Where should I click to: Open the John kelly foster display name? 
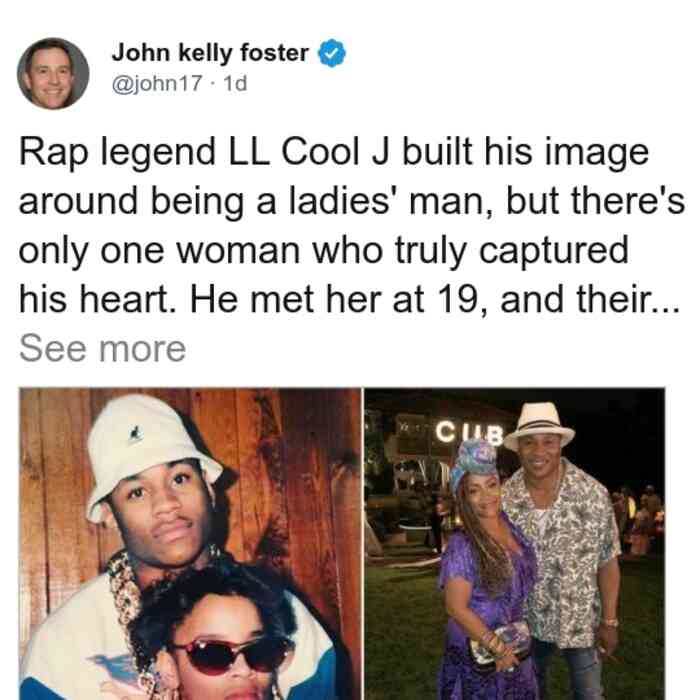[210, 53]
